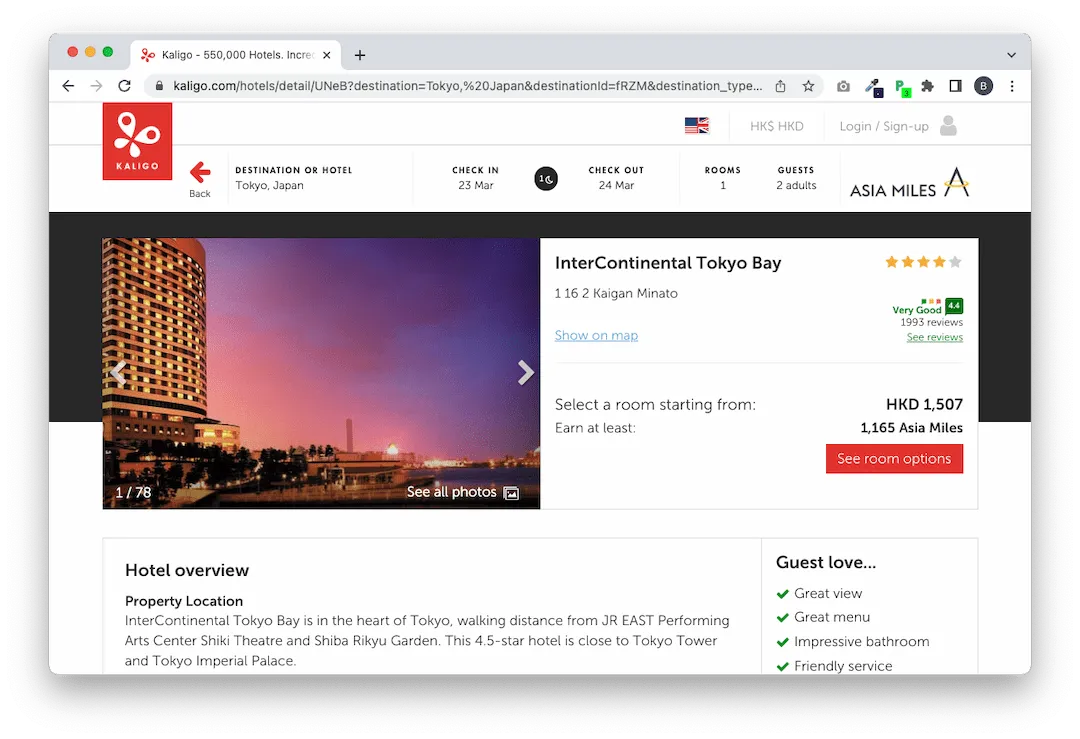Open a new browser tab

coord(360,55)
